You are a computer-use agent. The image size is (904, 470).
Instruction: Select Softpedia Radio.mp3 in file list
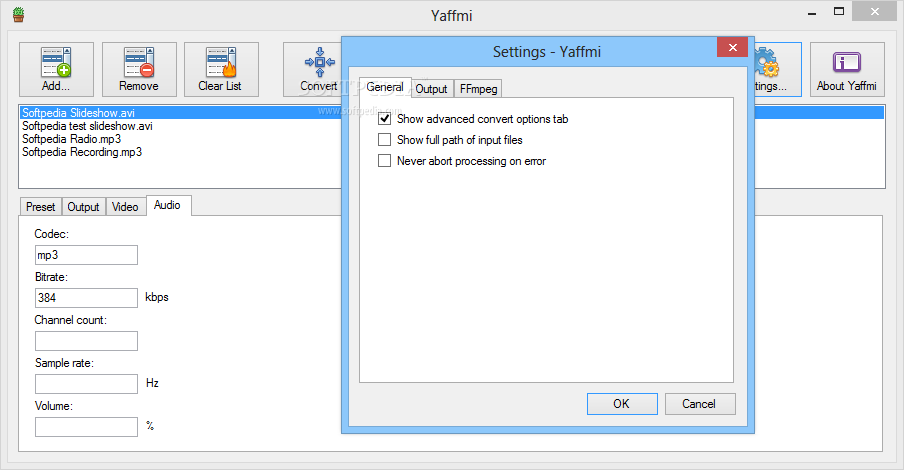180,139
